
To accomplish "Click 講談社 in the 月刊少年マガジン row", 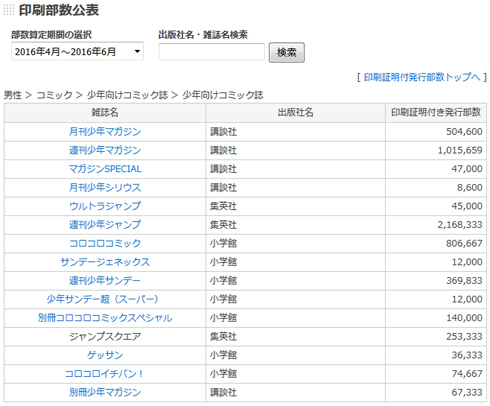I will pyautogui.click(x=223, y=132).
